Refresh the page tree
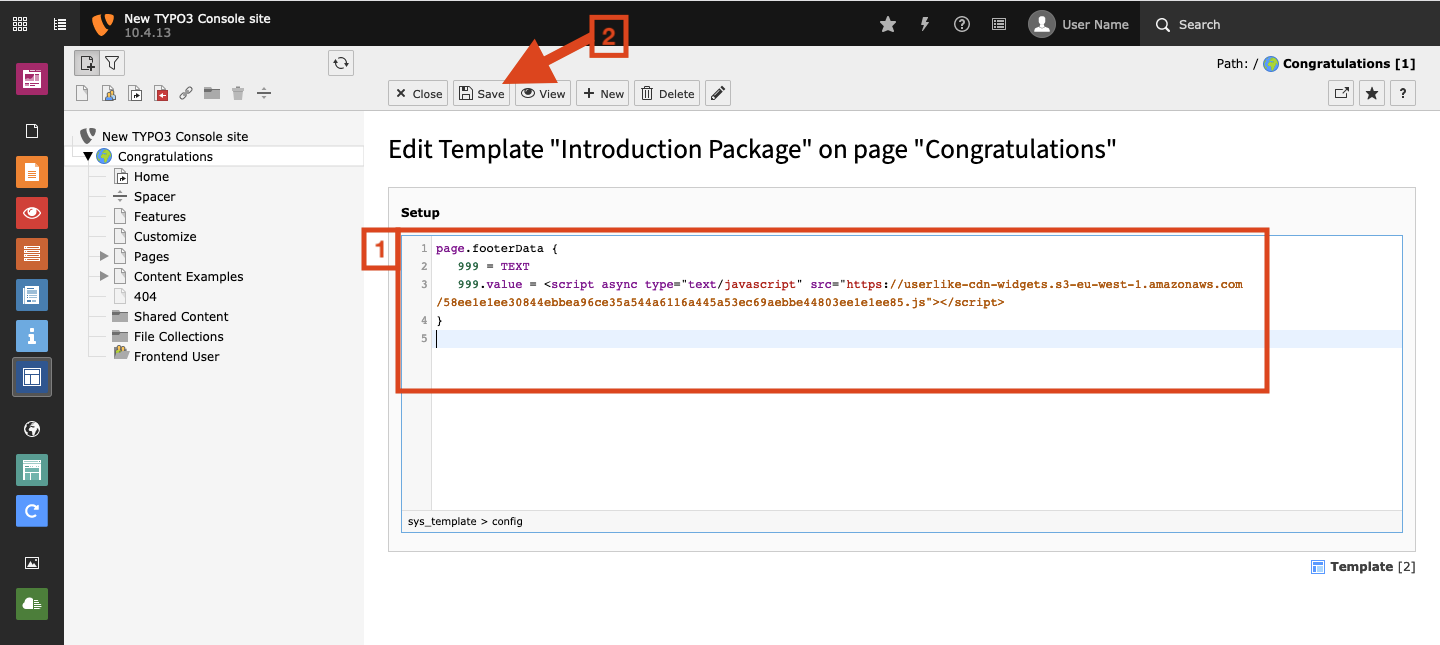The height and width of the screenshot is (645, 1440). tap(341, 63)
